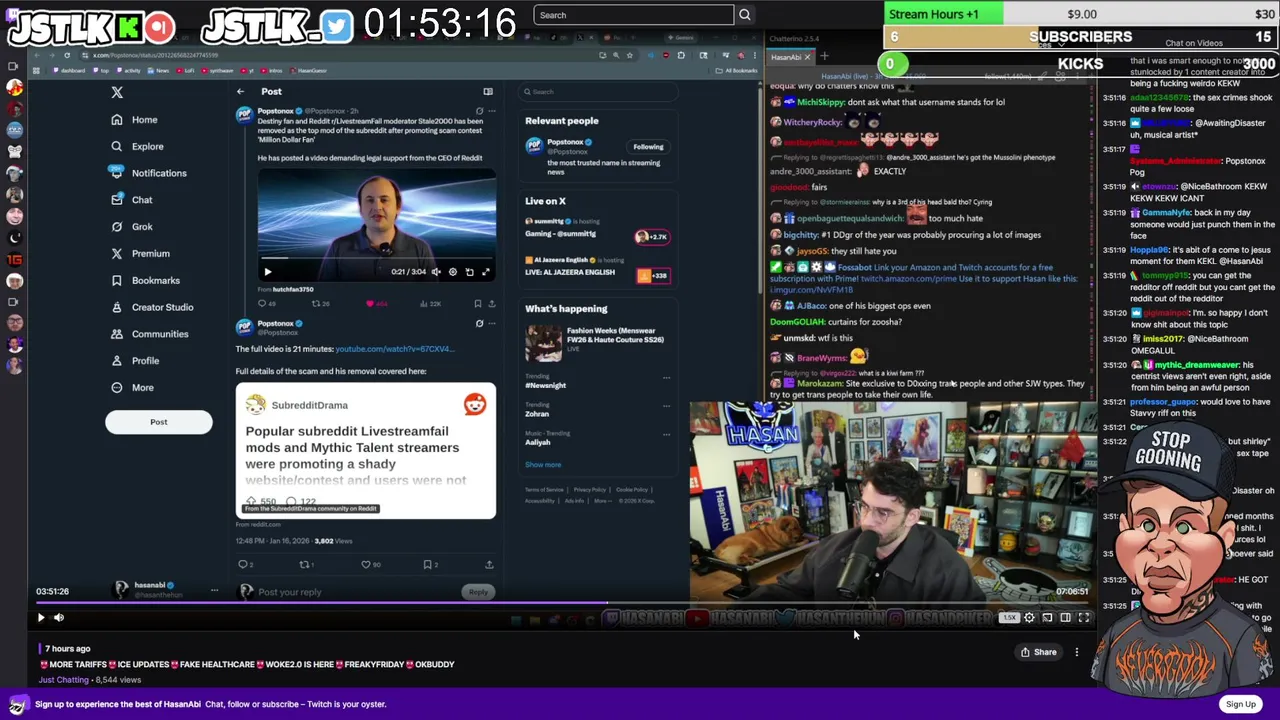Viewport: 1280px width, 720px height.
Task: Toggle reader view icon in Post header
Action: click(x=488, y=92)
